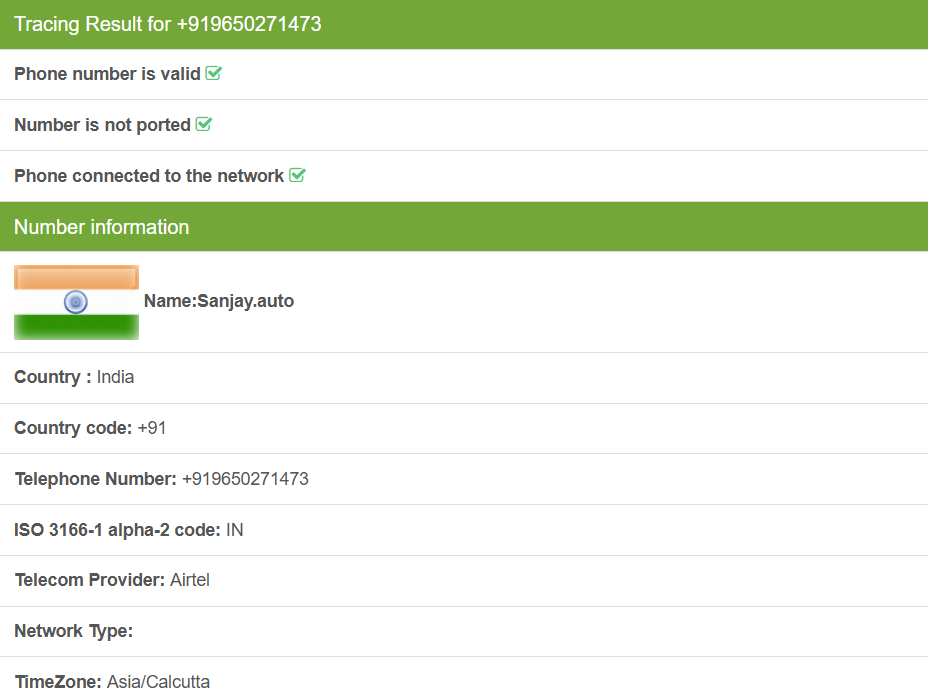This screenshot has height=699, width=928.
Task: Click the check icon after Phone connected to the network
Action: pyautogui.click(x=297, y=176)
